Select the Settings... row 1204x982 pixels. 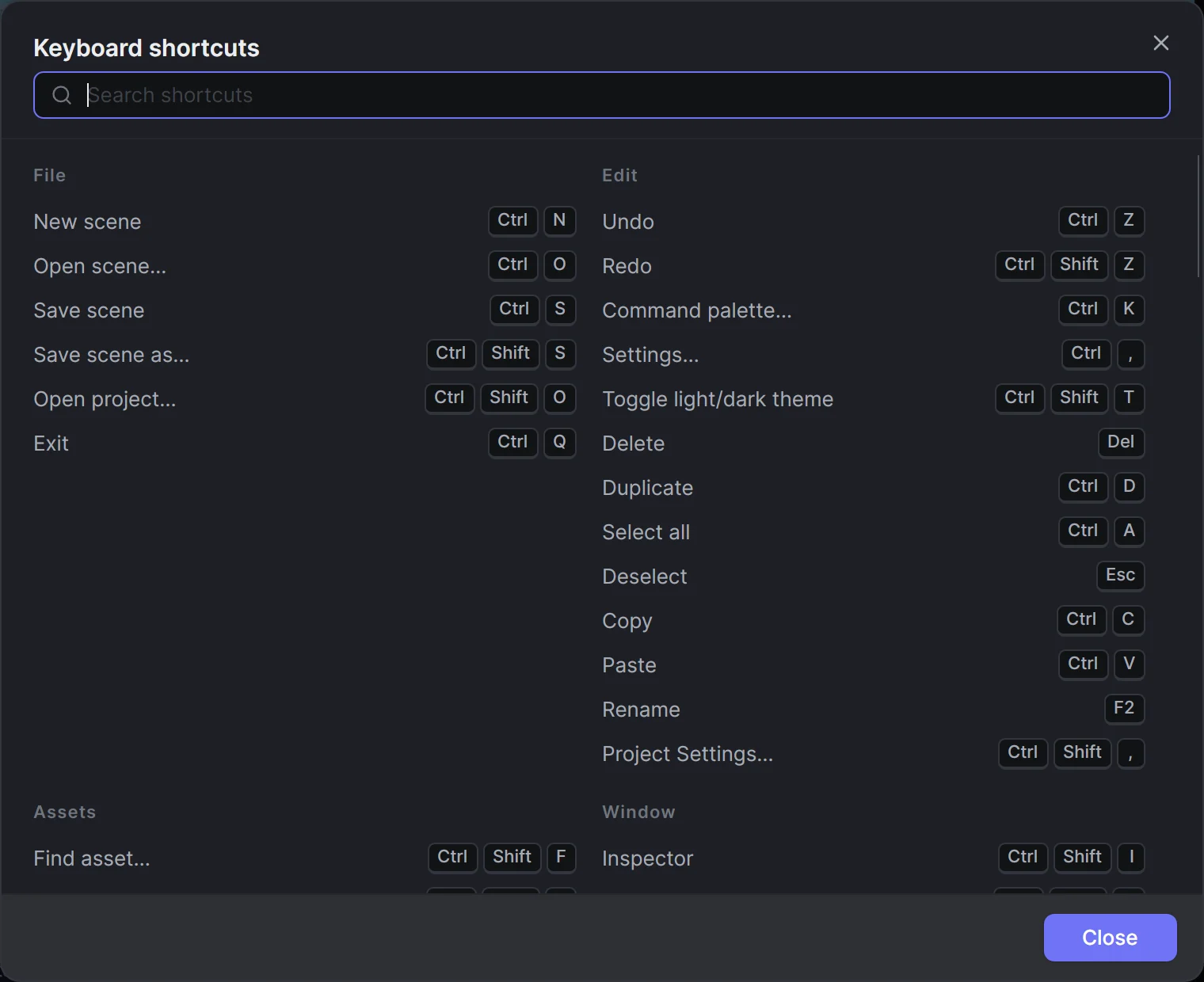click(874, 354)
